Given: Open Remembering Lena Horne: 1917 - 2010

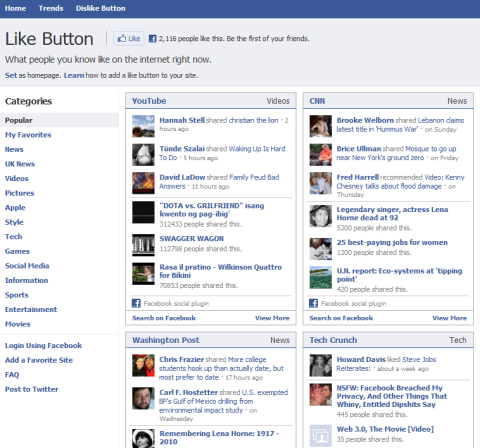Looking at the screenshot, I should coord(219,437).
